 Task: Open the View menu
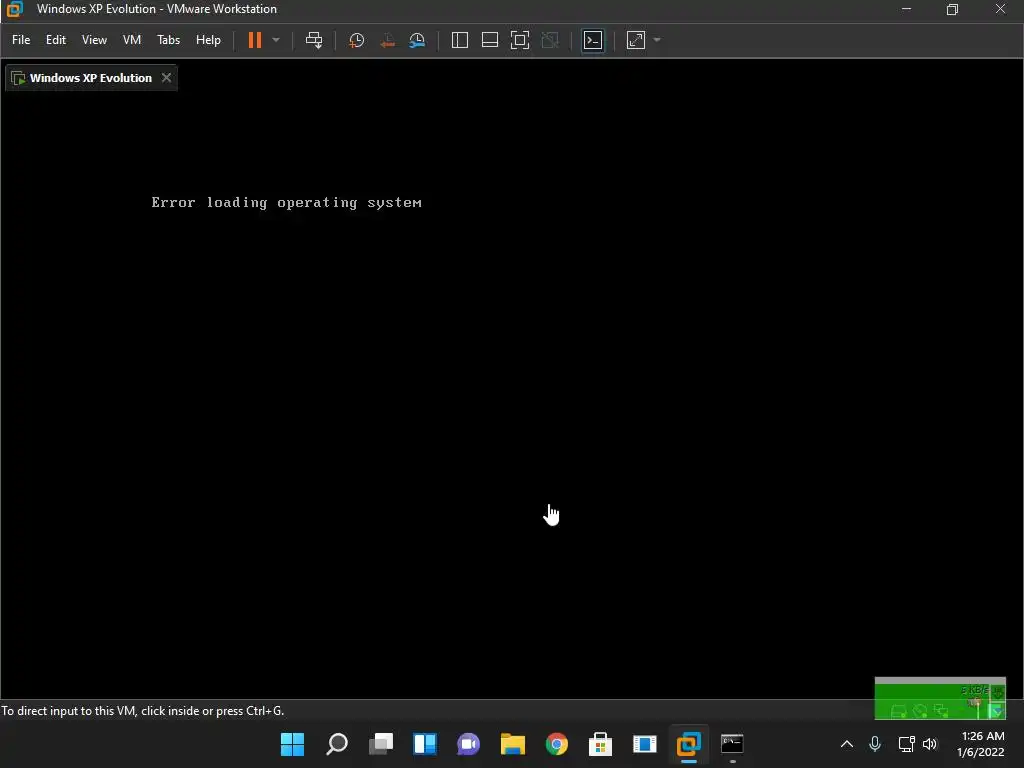tap(94, 40)
